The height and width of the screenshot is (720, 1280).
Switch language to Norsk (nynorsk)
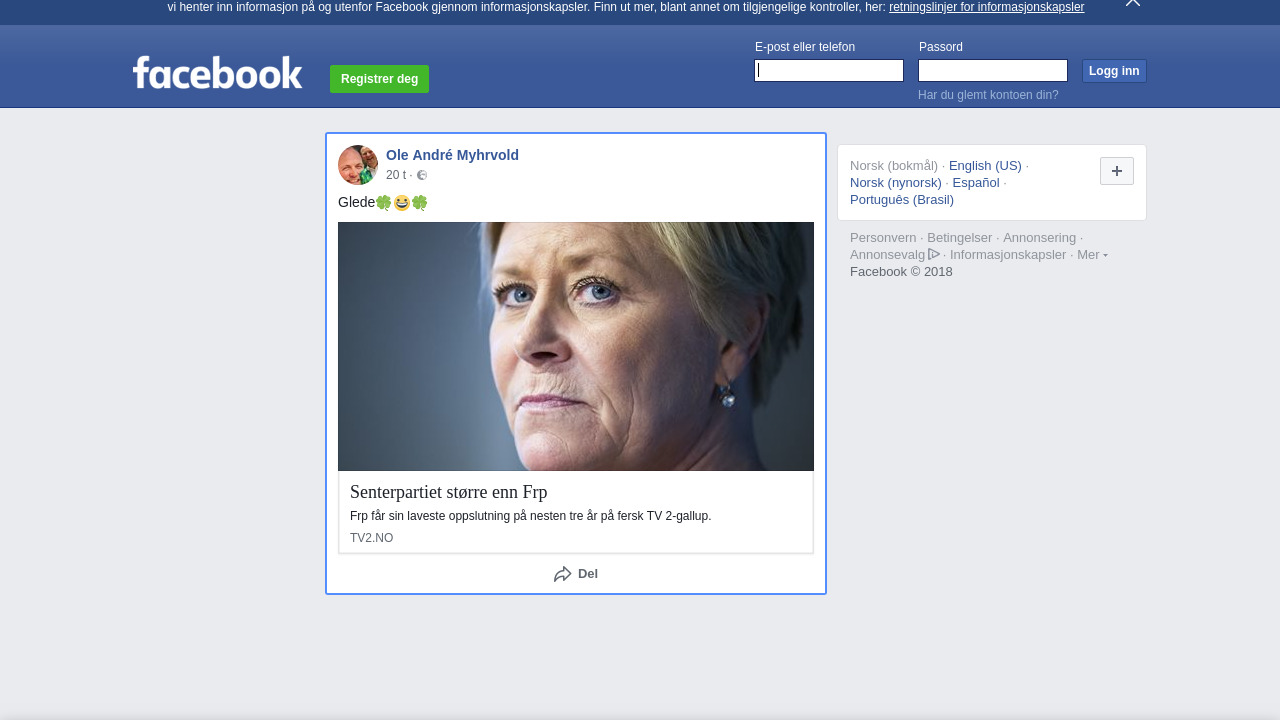tap(896, 183)
